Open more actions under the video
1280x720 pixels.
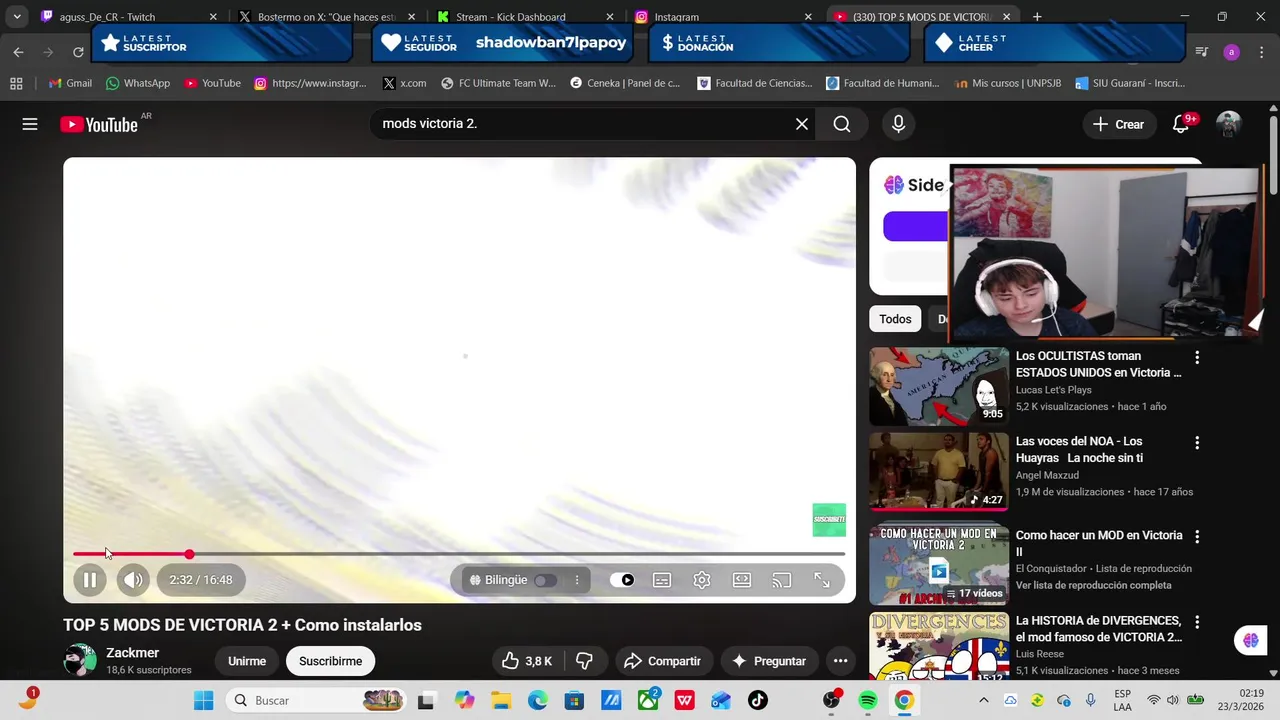pyautogui.click(x=840, y=661)
